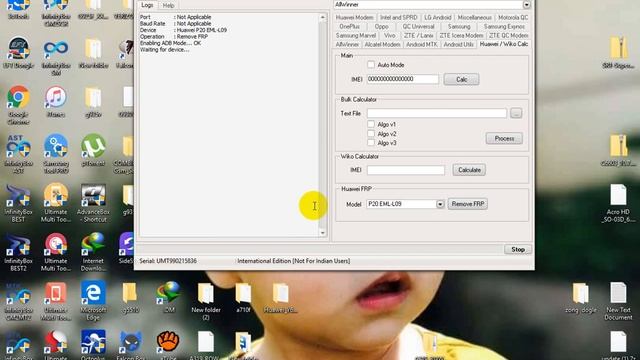640x360 pixels.
Task: Select the Miscellaneous tab
Action: [x=474, y=18]
